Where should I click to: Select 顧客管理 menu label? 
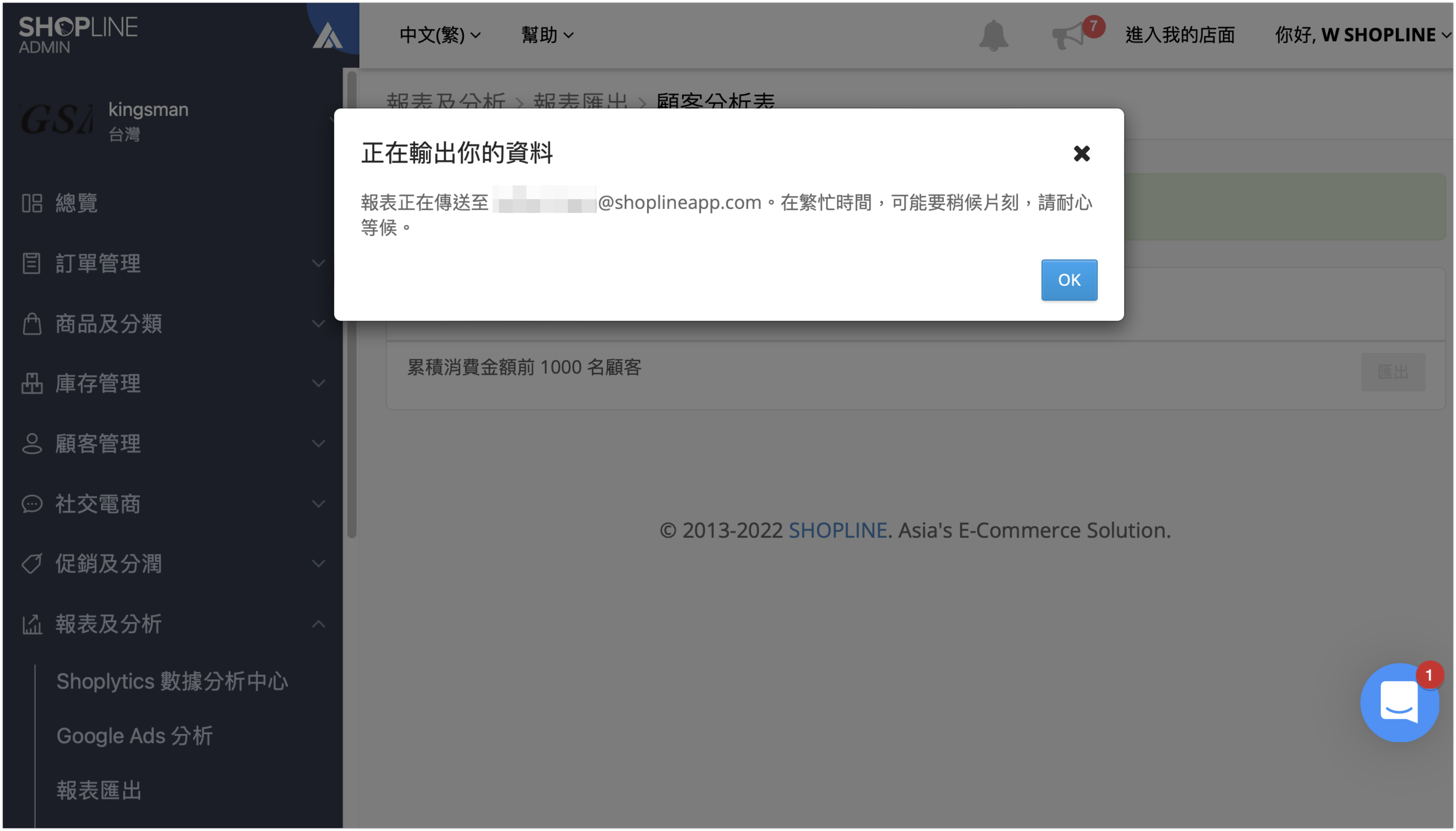click(98, 443)
